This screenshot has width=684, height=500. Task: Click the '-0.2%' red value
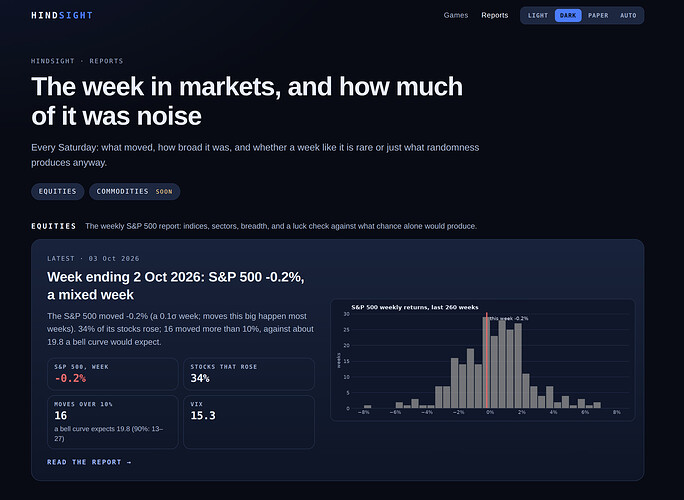click(70, 378)
